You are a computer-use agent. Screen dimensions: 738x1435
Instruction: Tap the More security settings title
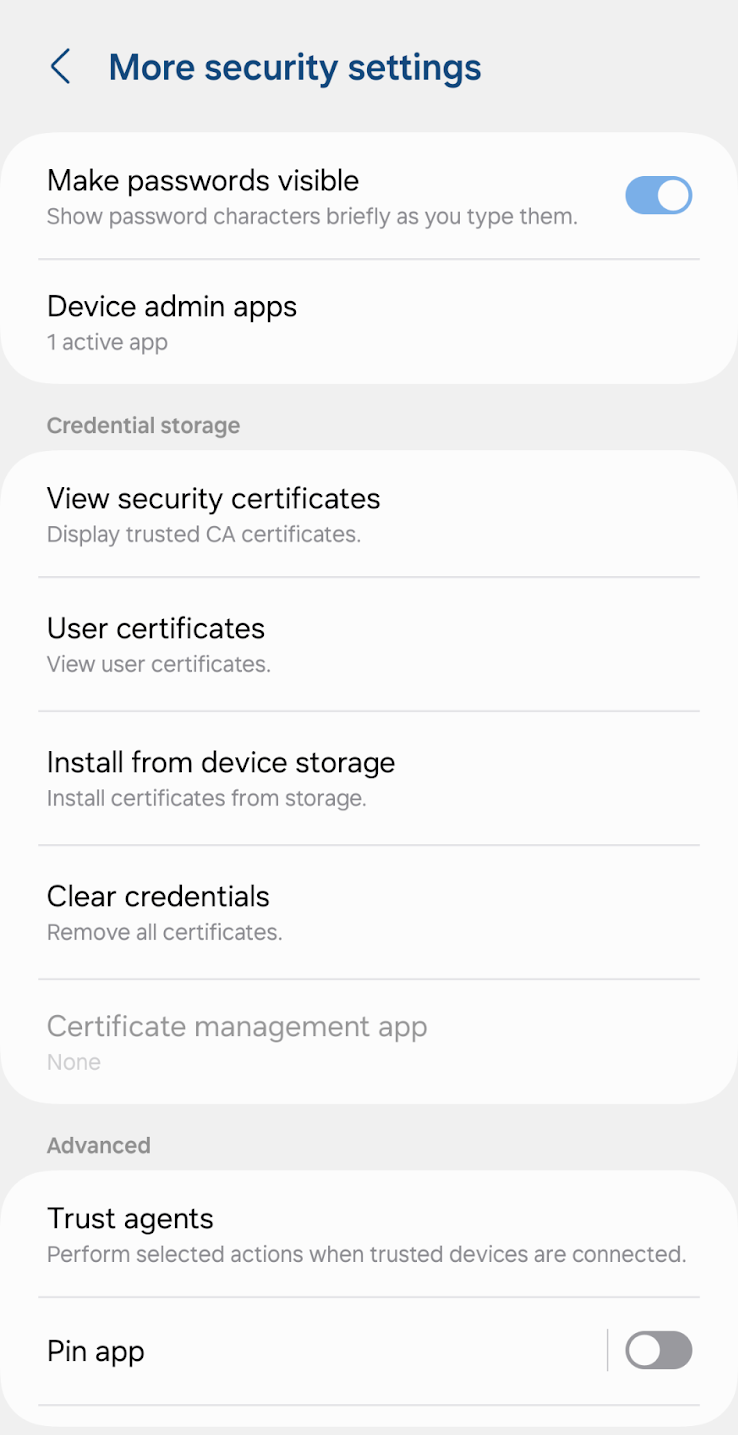click(294, 67)
